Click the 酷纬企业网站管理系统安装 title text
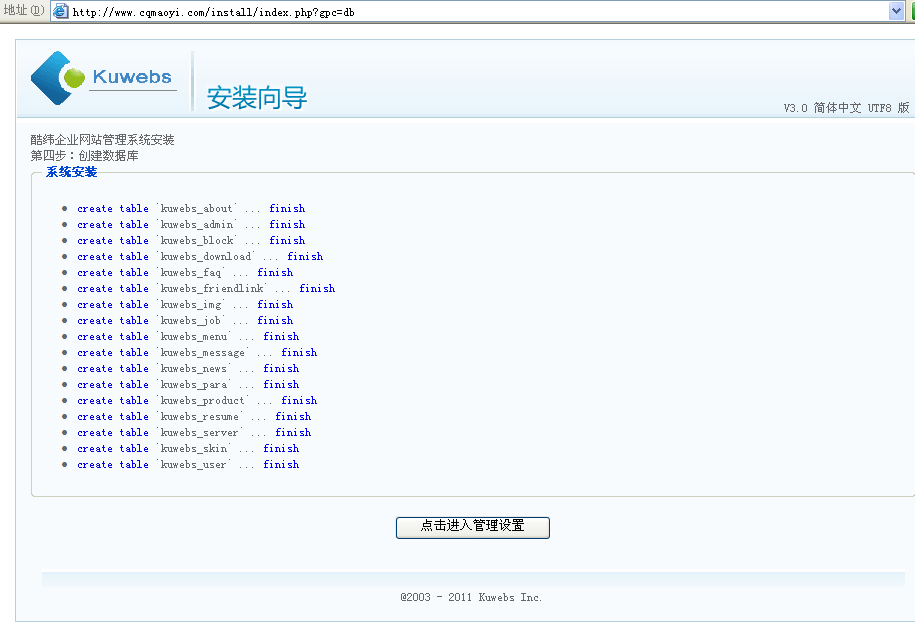Image resolution: width=915 pixels, height=628 pixels. click(x=102, y=140)
